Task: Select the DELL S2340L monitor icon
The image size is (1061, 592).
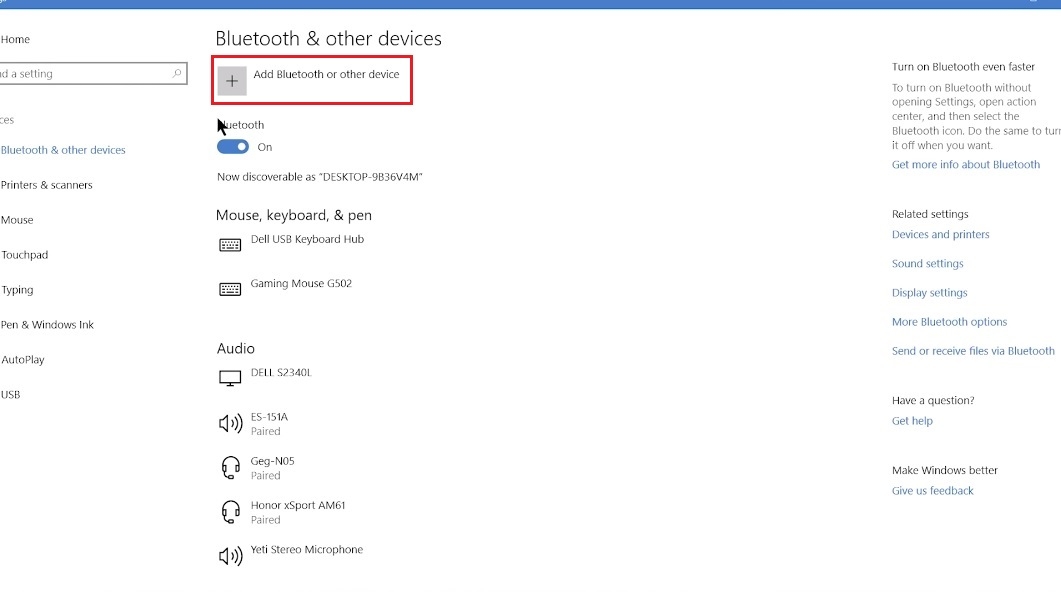Action: 228,377
